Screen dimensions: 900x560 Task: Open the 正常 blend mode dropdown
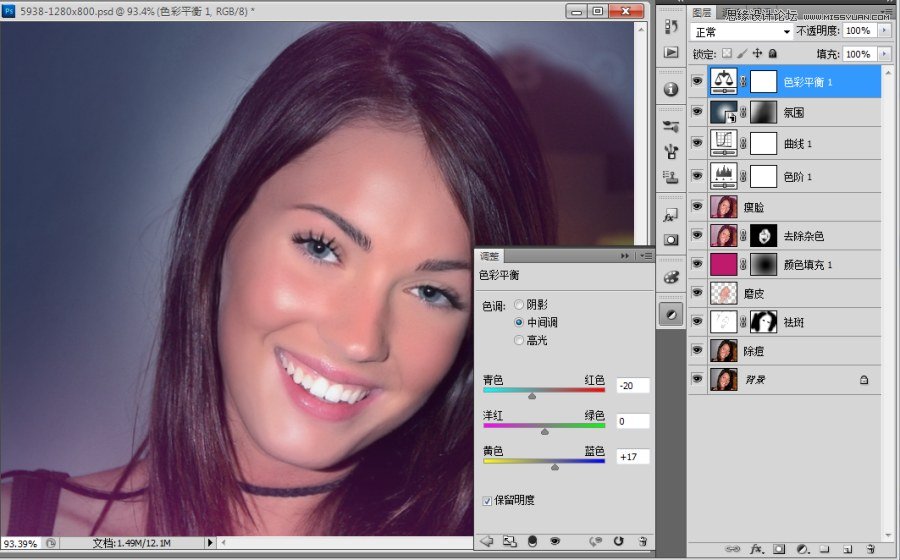[742, 32]
